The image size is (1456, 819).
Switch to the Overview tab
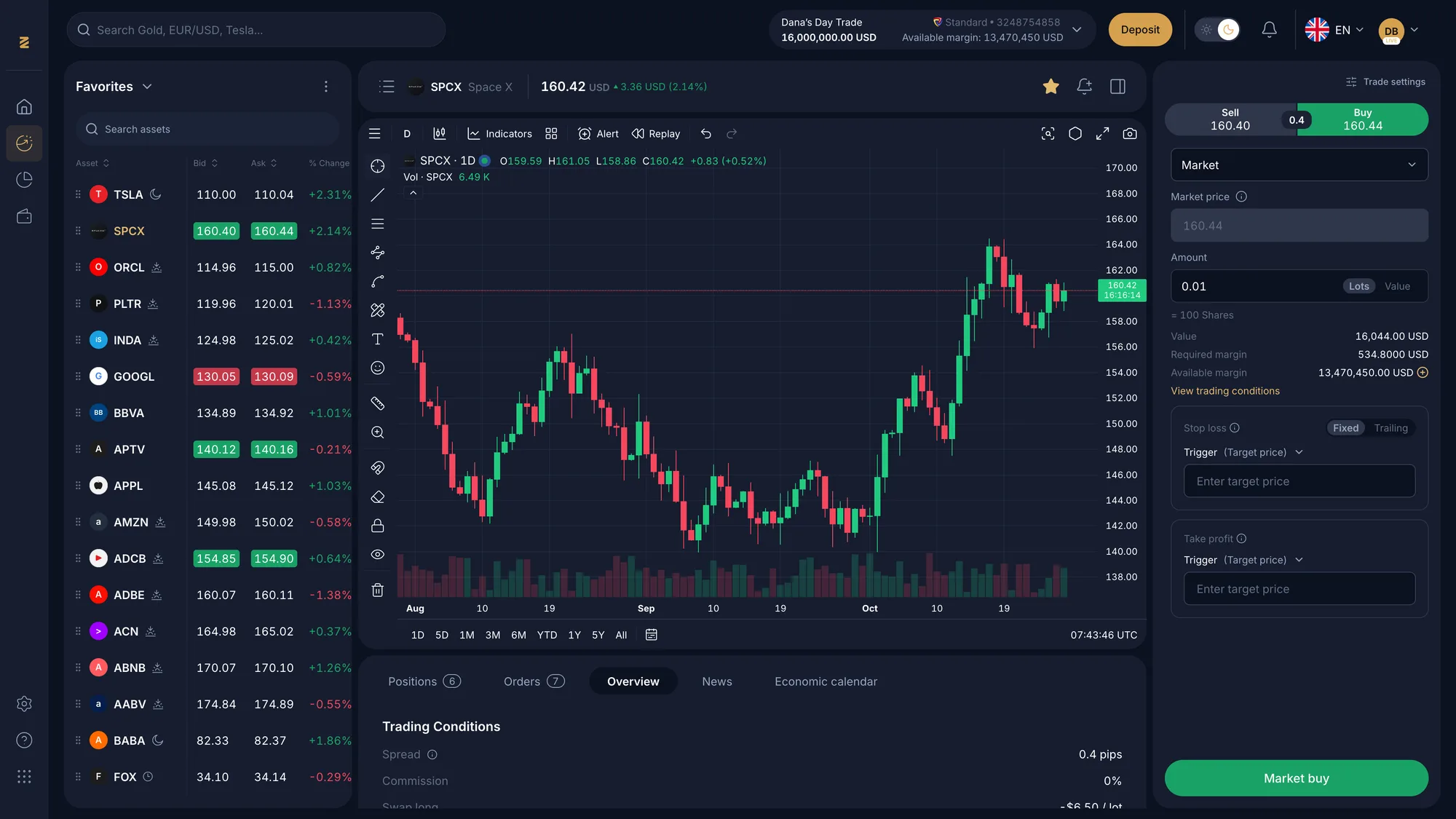pos(633,682)
